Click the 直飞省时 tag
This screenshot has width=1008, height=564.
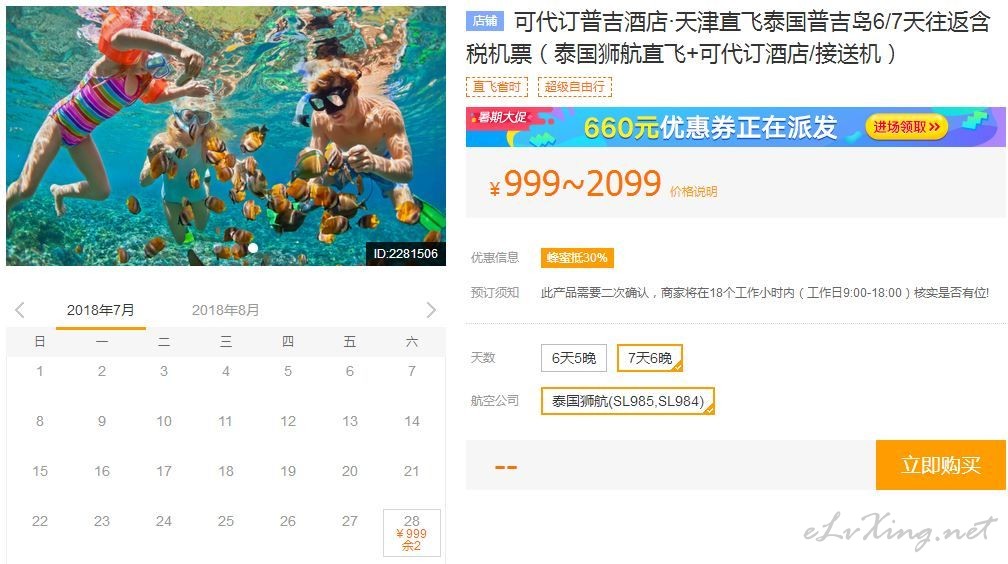[496, 87]
